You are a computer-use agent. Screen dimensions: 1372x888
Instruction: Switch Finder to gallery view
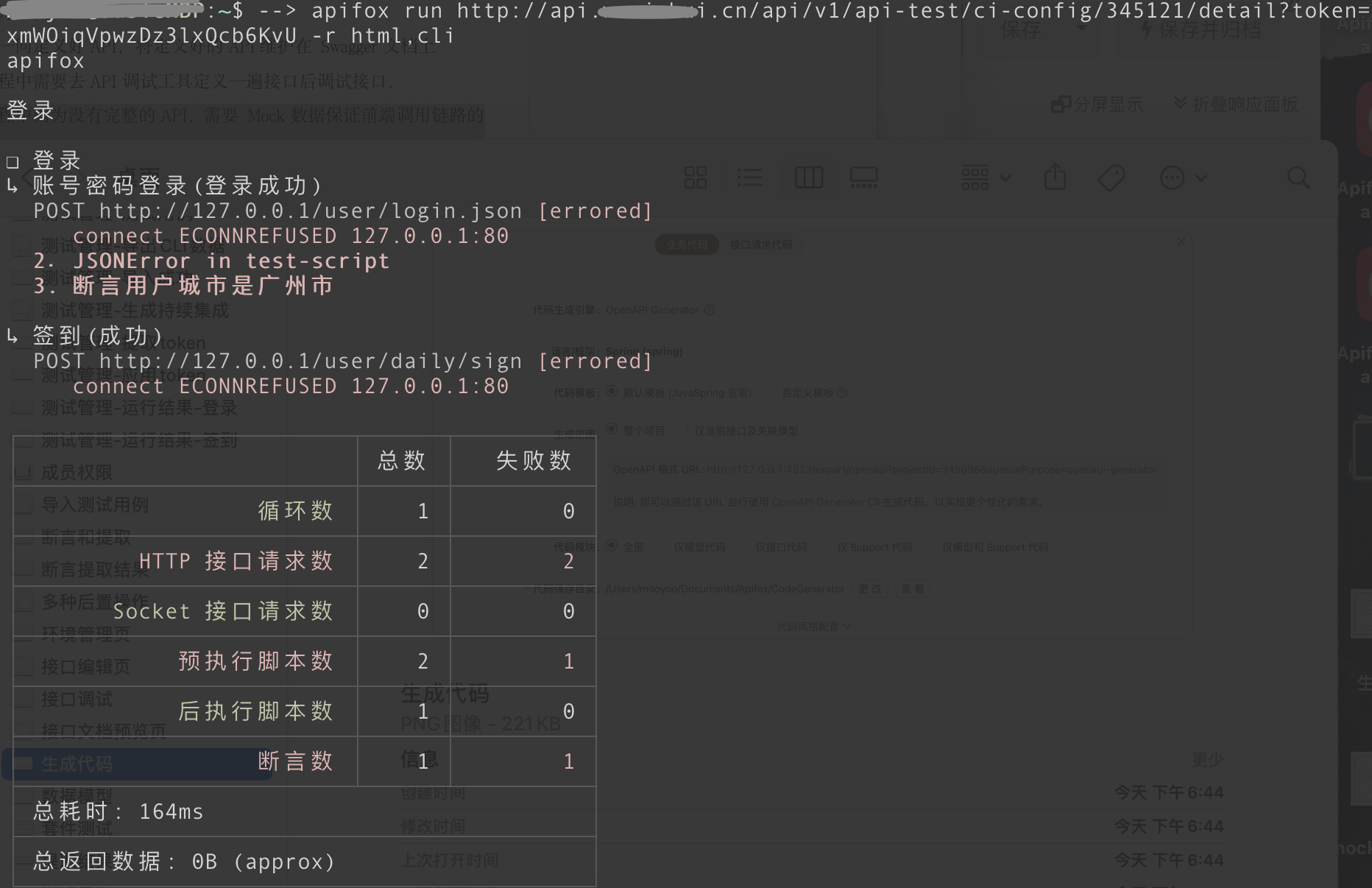863,177
